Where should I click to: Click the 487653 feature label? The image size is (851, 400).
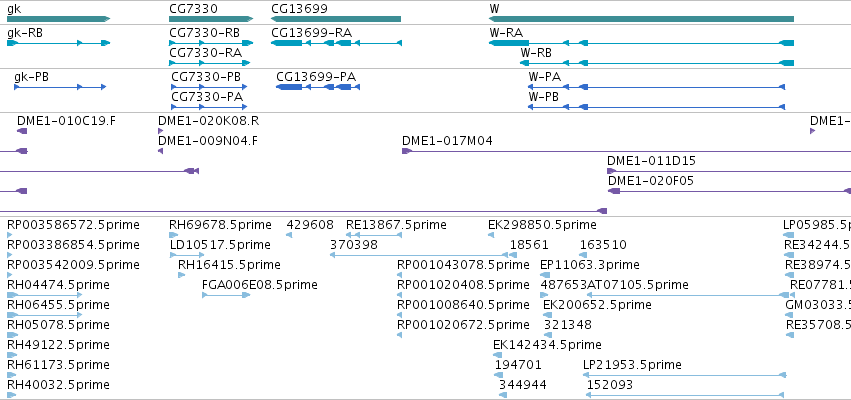tap(564, 285)
